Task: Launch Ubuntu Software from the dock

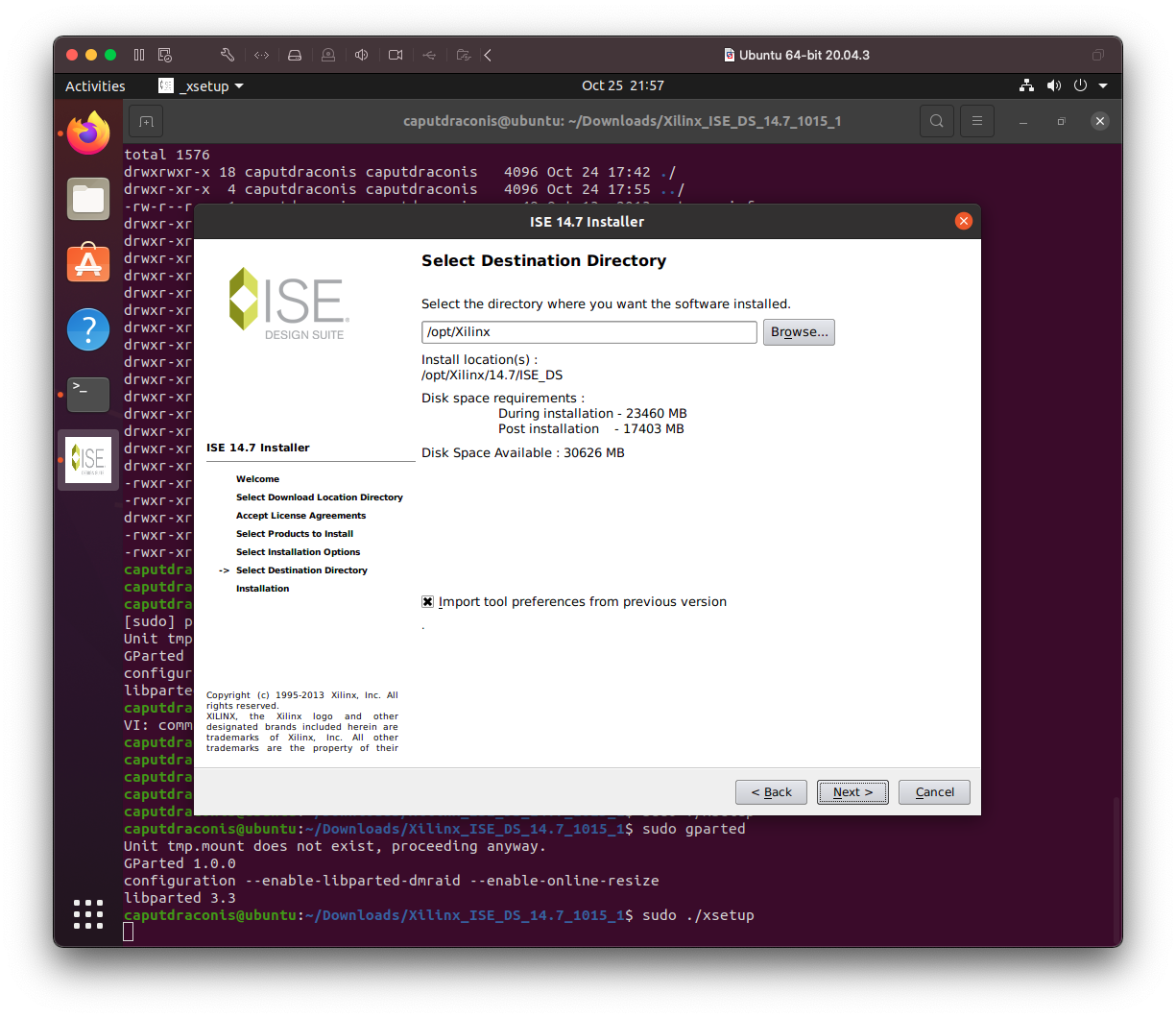Action: point(88,262)
